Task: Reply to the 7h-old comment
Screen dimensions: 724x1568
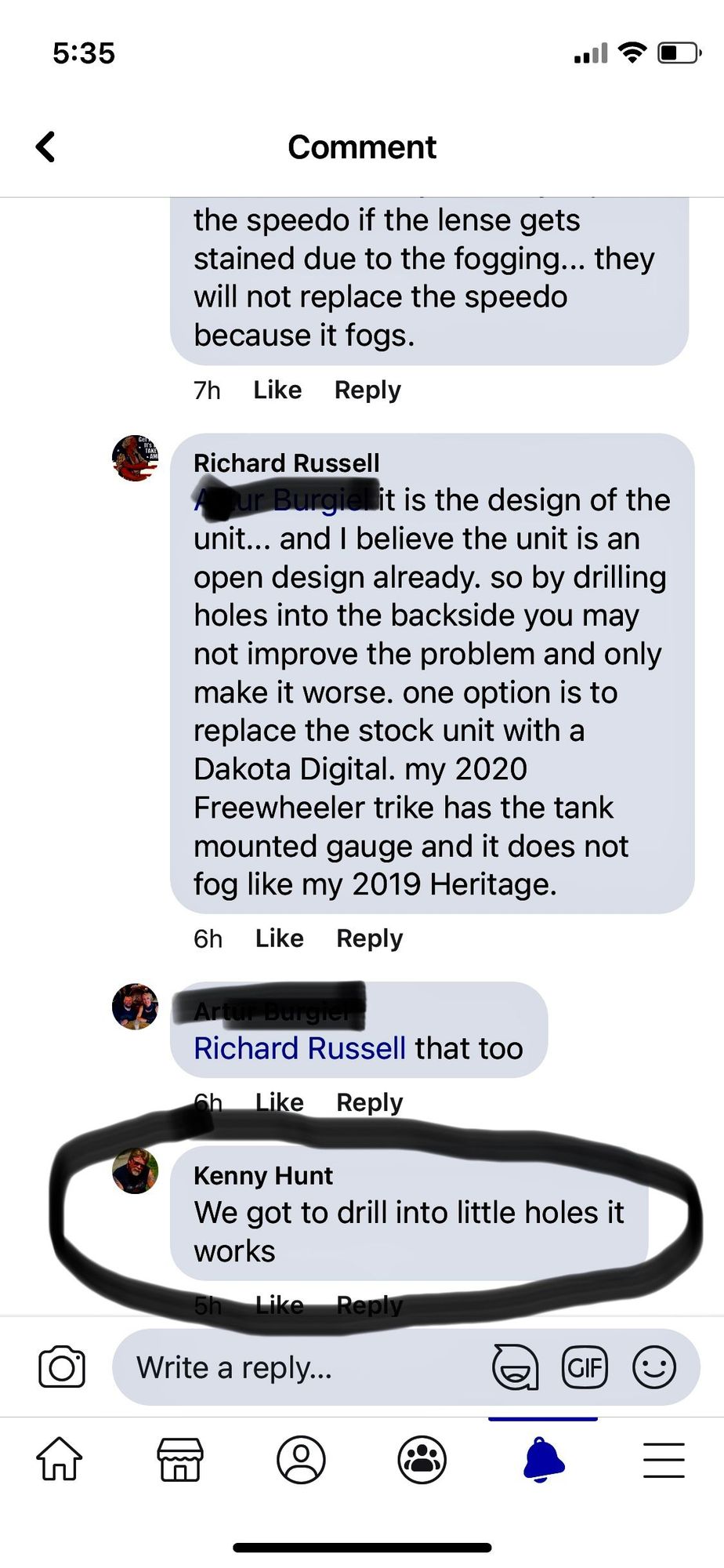Action: (368, 390)
